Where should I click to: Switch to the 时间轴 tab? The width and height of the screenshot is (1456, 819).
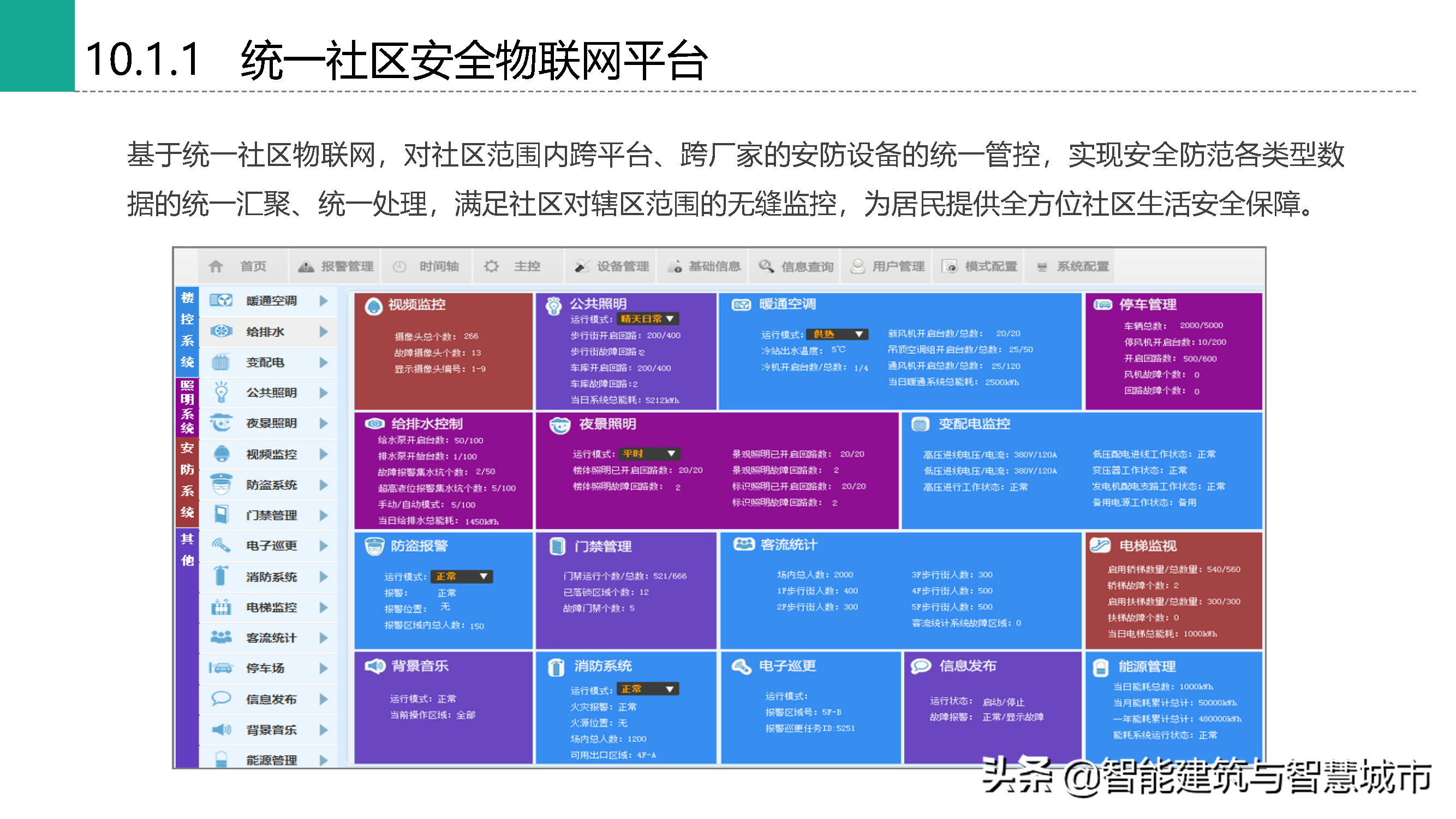click(x=427, y=266)
